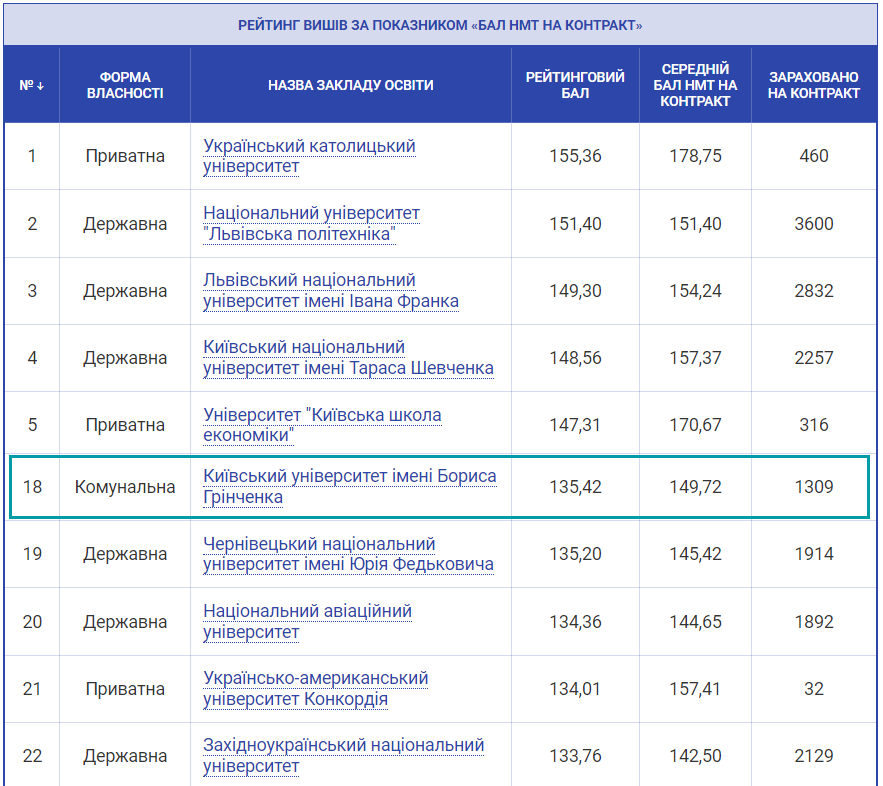This screenshot has width=883, height=786.
Task: Open Український католицький університет link
Action: click(x=309, y=156)
